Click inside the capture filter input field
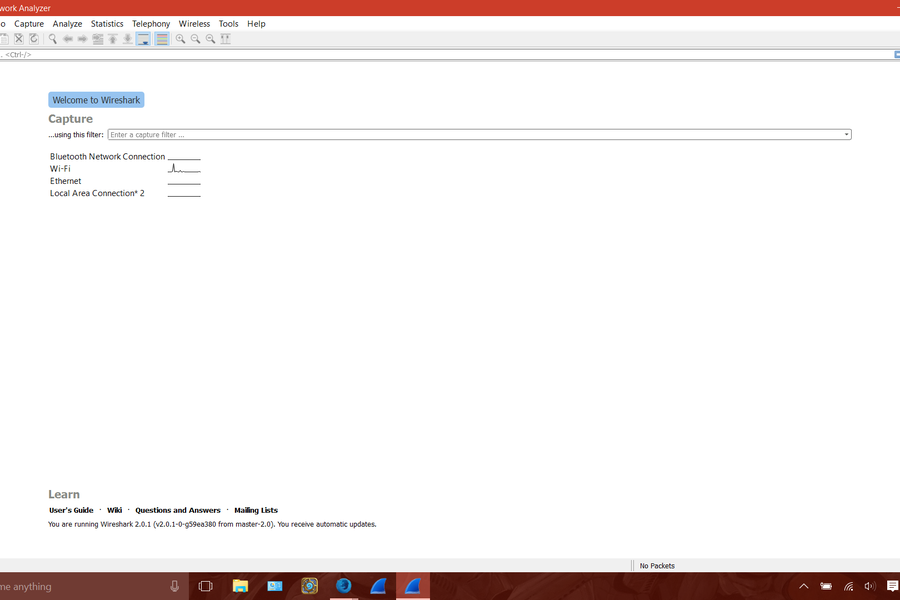Screen dimensions: 900x600 tap(400, 134)
